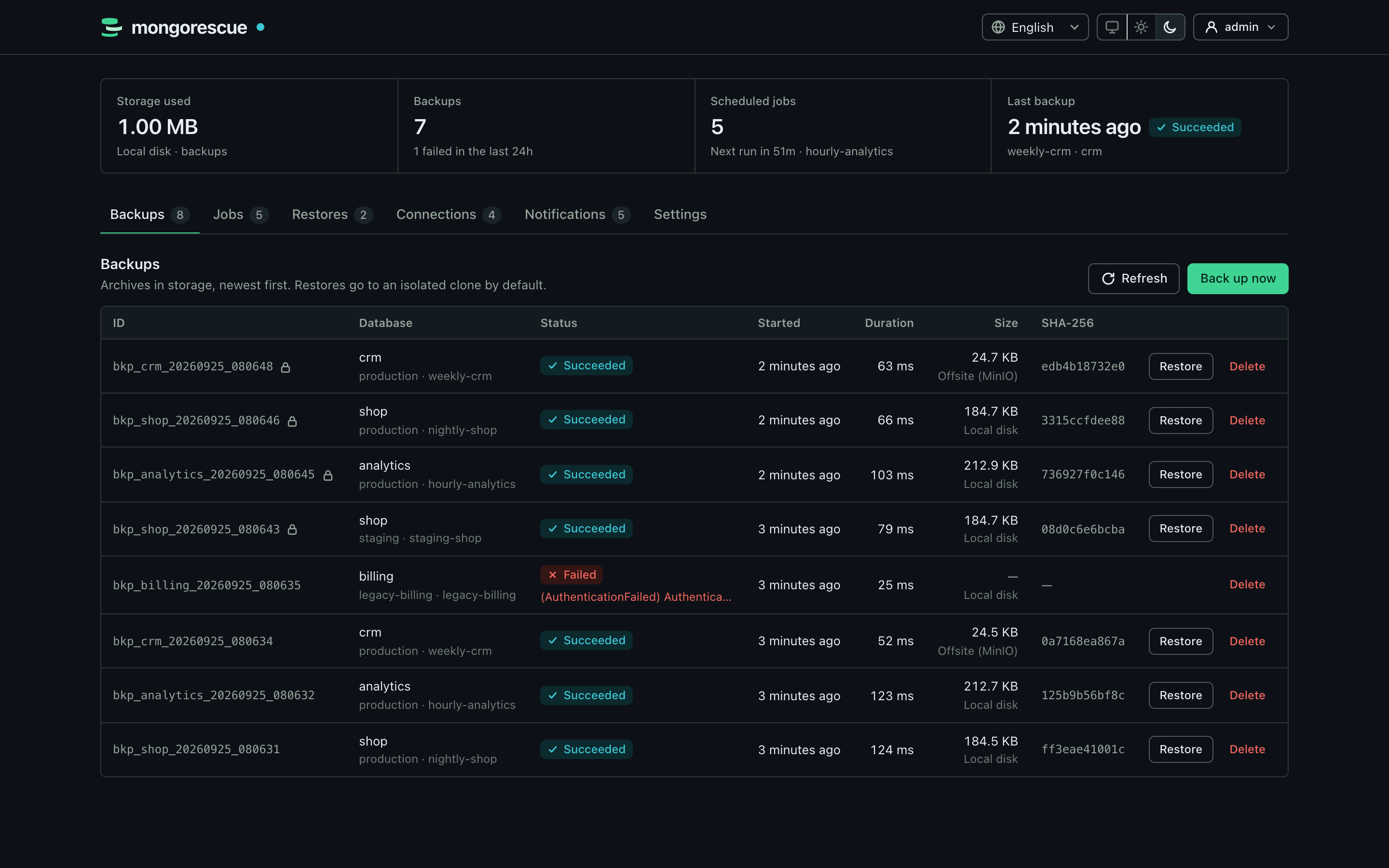Switch to light theme sun icon
Image resolution: width=1389 pixels, height=868 pixels.
pos(1141,27)
